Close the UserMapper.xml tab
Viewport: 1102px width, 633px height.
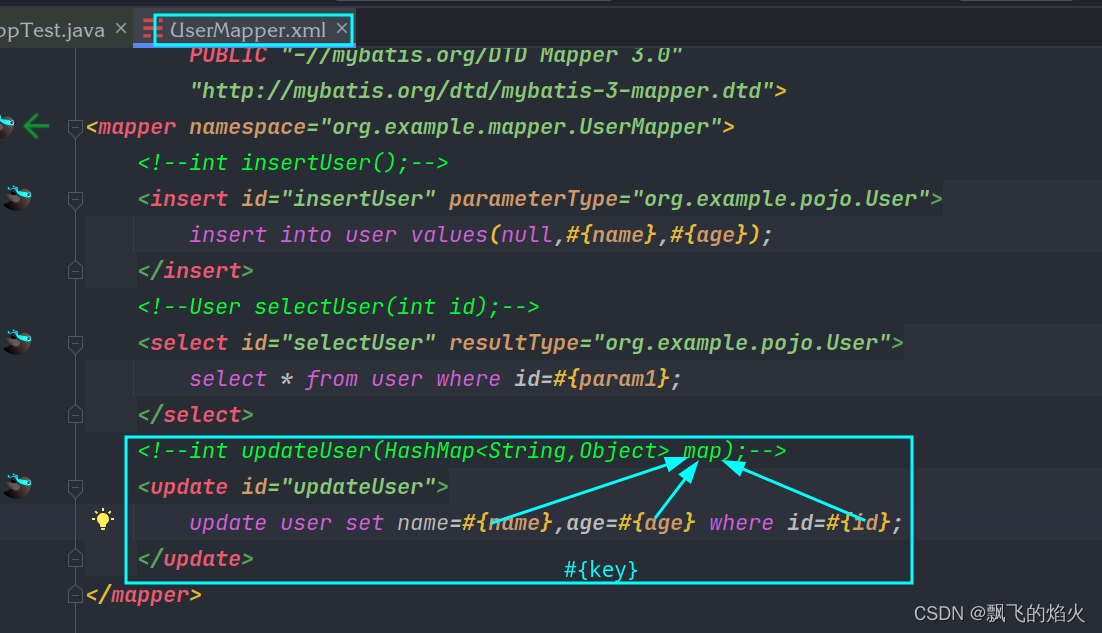tap(342, 28)
